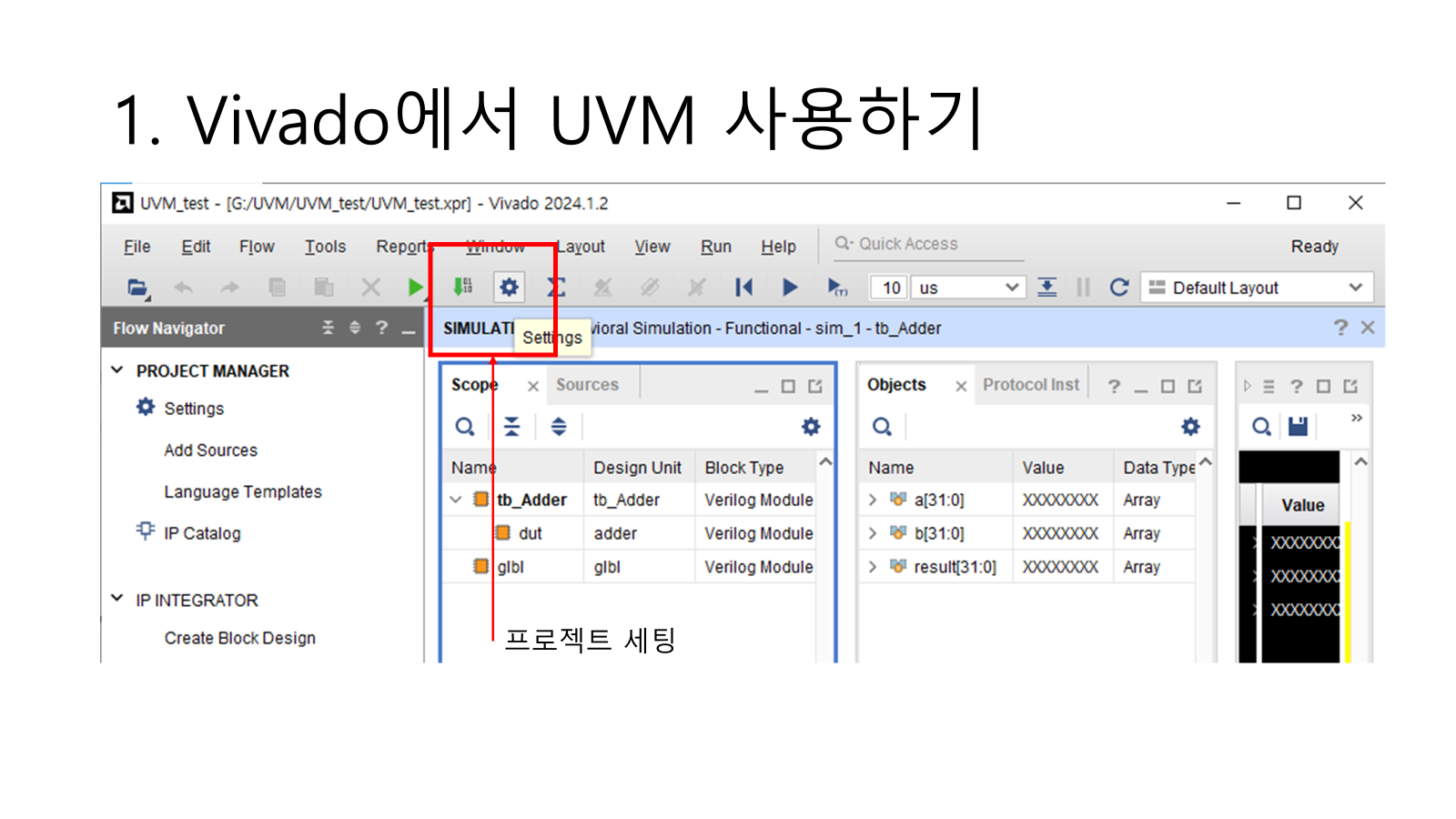This screenshot has width=1456, height=819.
Task: Click Add Sources in Flow Navigator
Action: (x=210, y=450)
